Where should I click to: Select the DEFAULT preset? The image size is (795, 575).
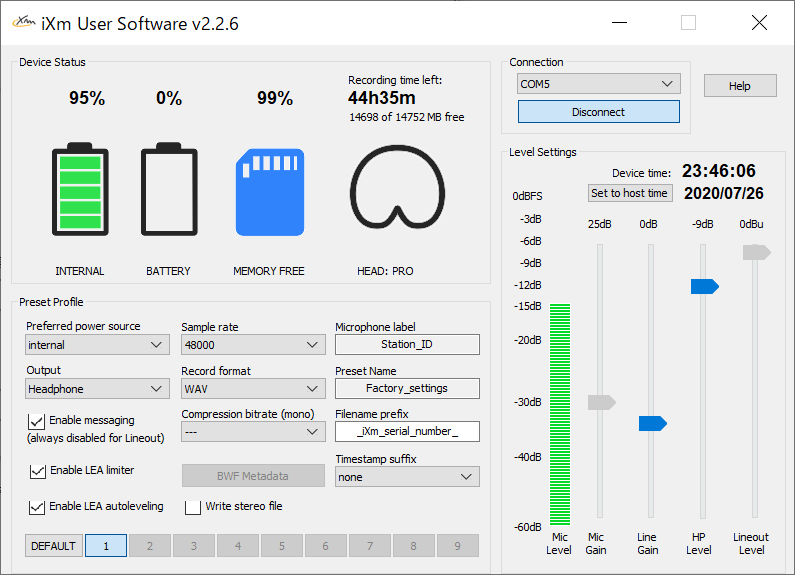click(54, 546)
